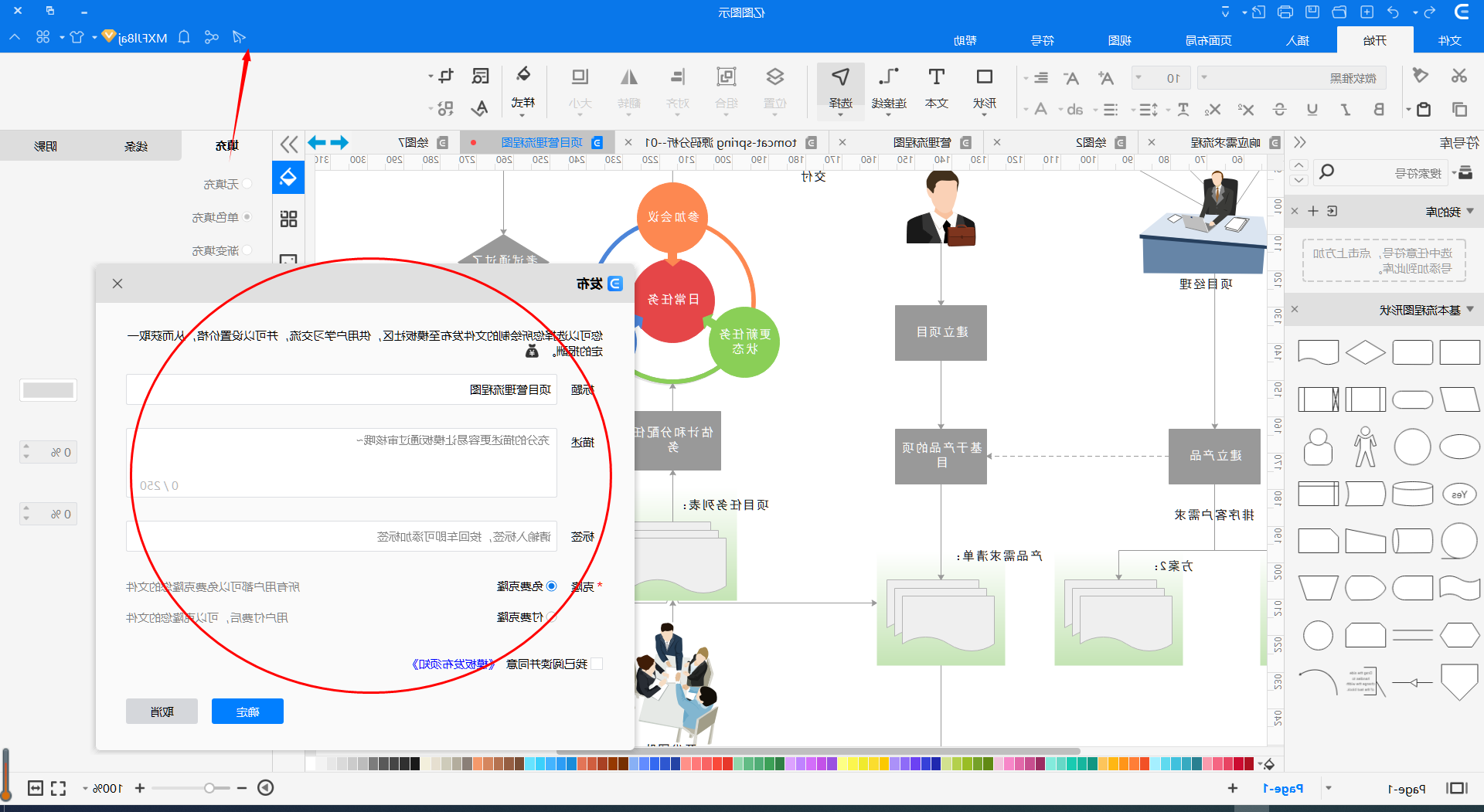Toggle Strikethrough text icon
The height and width of the screenshot is (812, 1484).
pos(1279,109)
